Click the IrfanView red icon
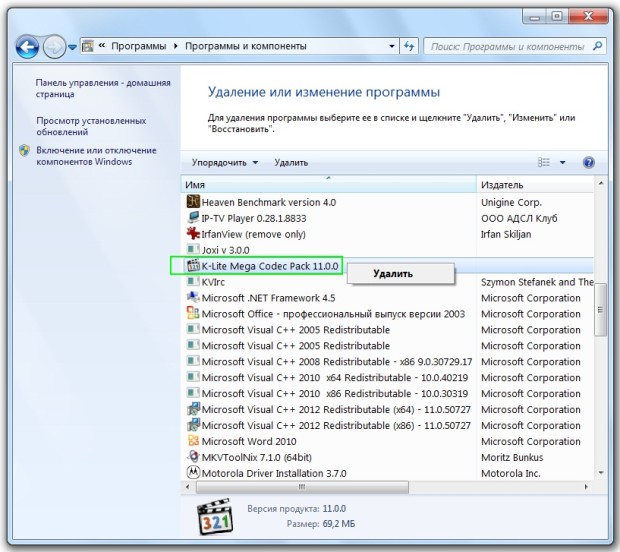Viewport: 620px width, 552px height. tap(193, 233)
